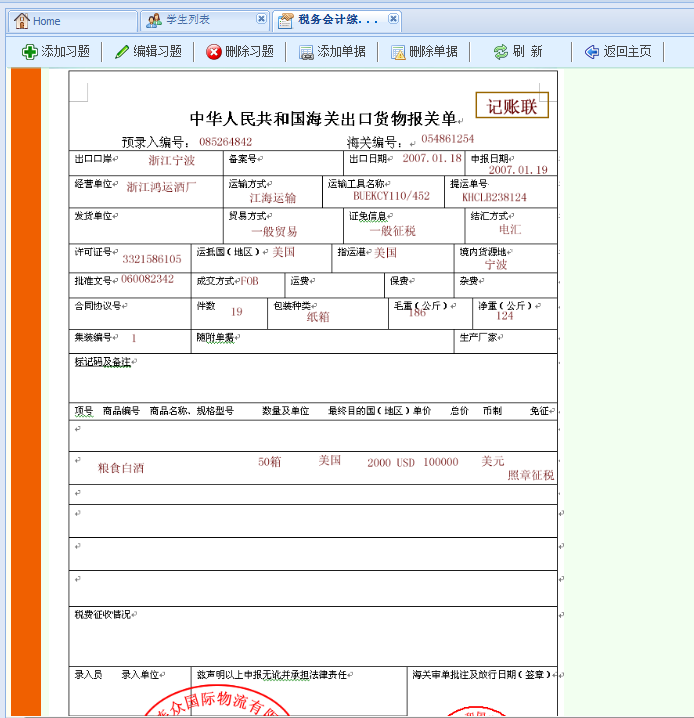Click the declaration date 2007.01.19

coord(518,170)
